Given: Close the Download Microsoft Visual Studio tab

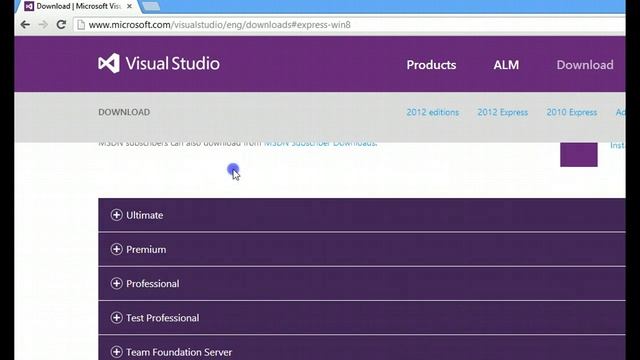Looking at the screenshot, I should 129,6.
